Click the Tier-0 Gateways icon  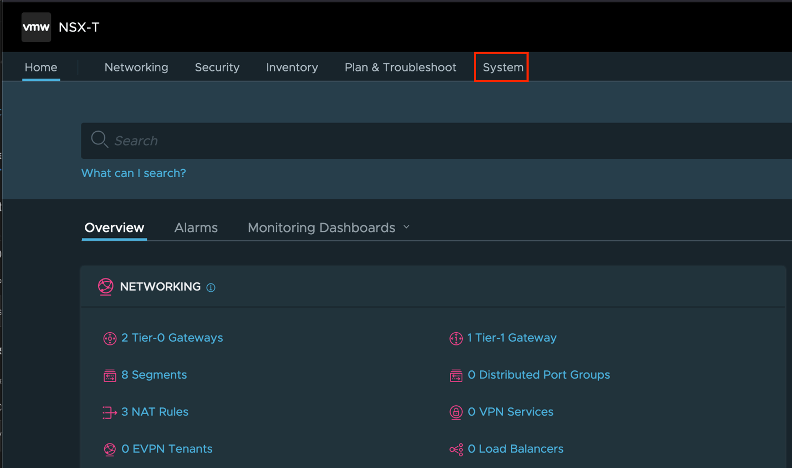click(110, 338)
